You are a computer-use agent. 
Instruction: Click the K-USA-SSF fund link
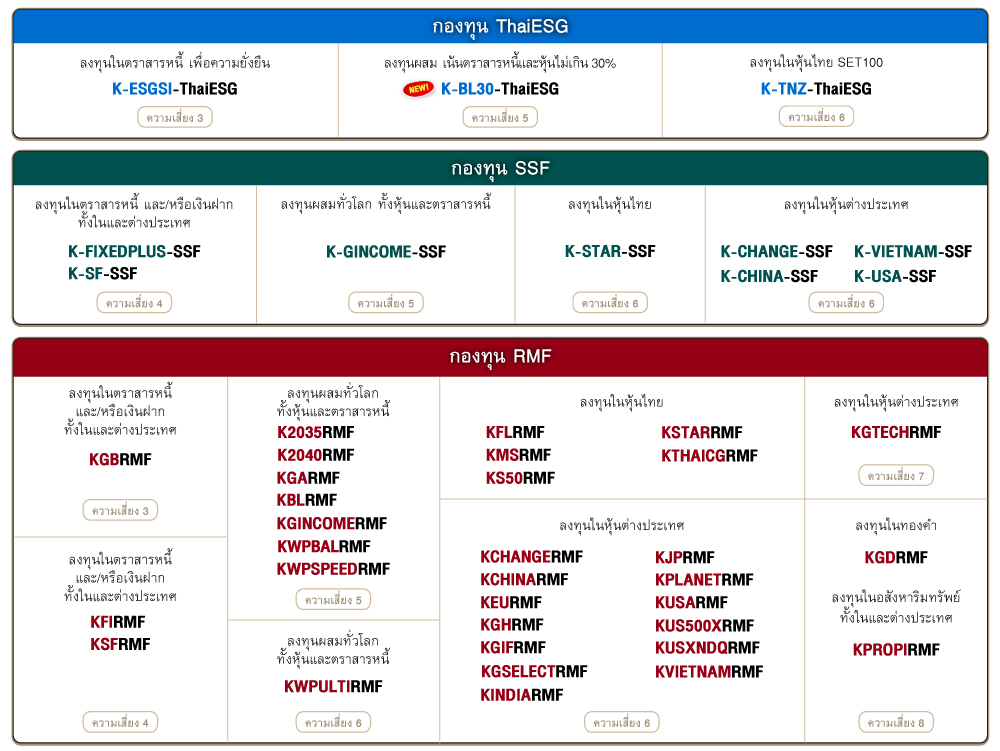(x=895, y=276)
